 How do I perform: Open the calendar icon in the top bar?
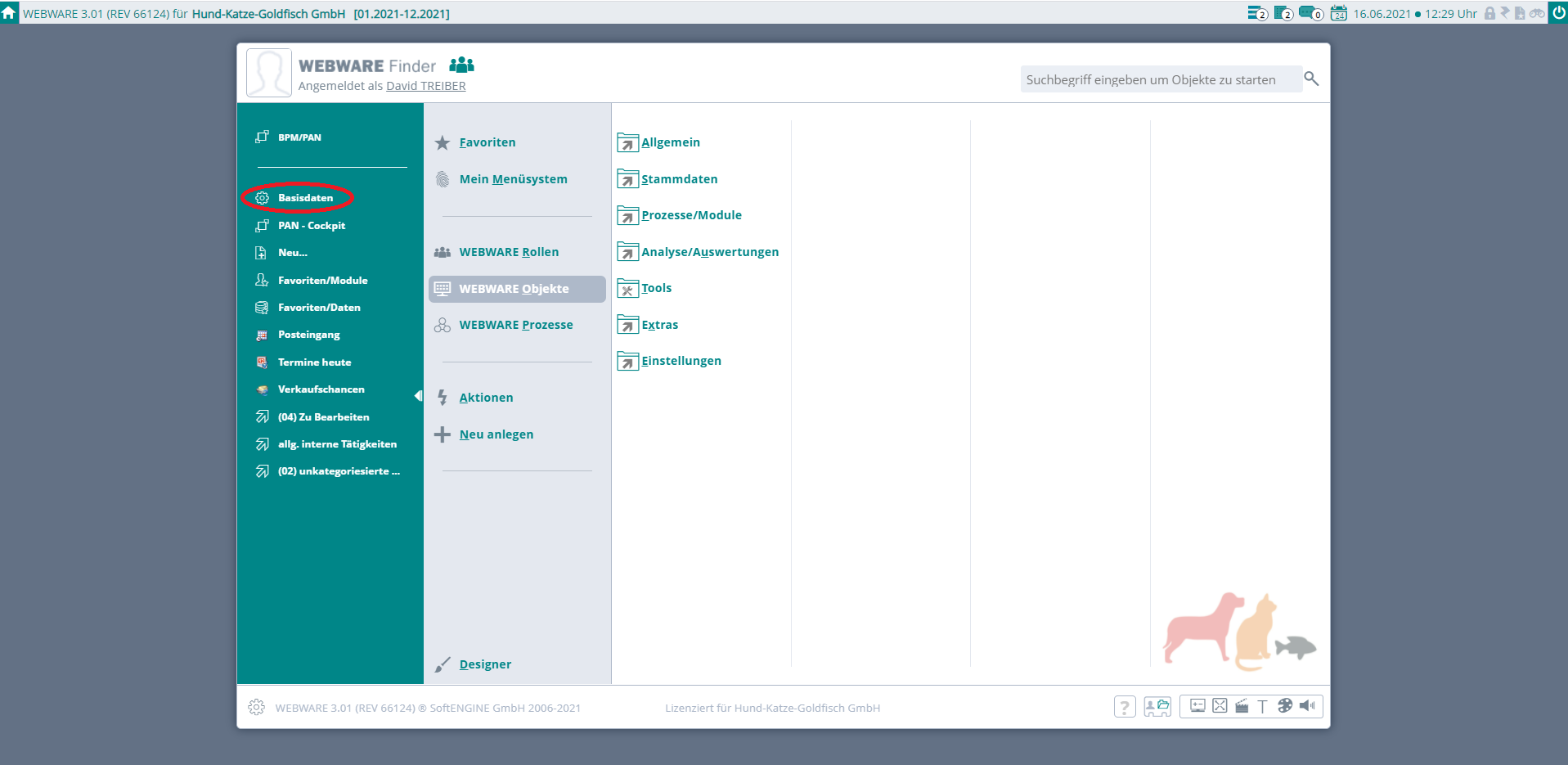1338,13
